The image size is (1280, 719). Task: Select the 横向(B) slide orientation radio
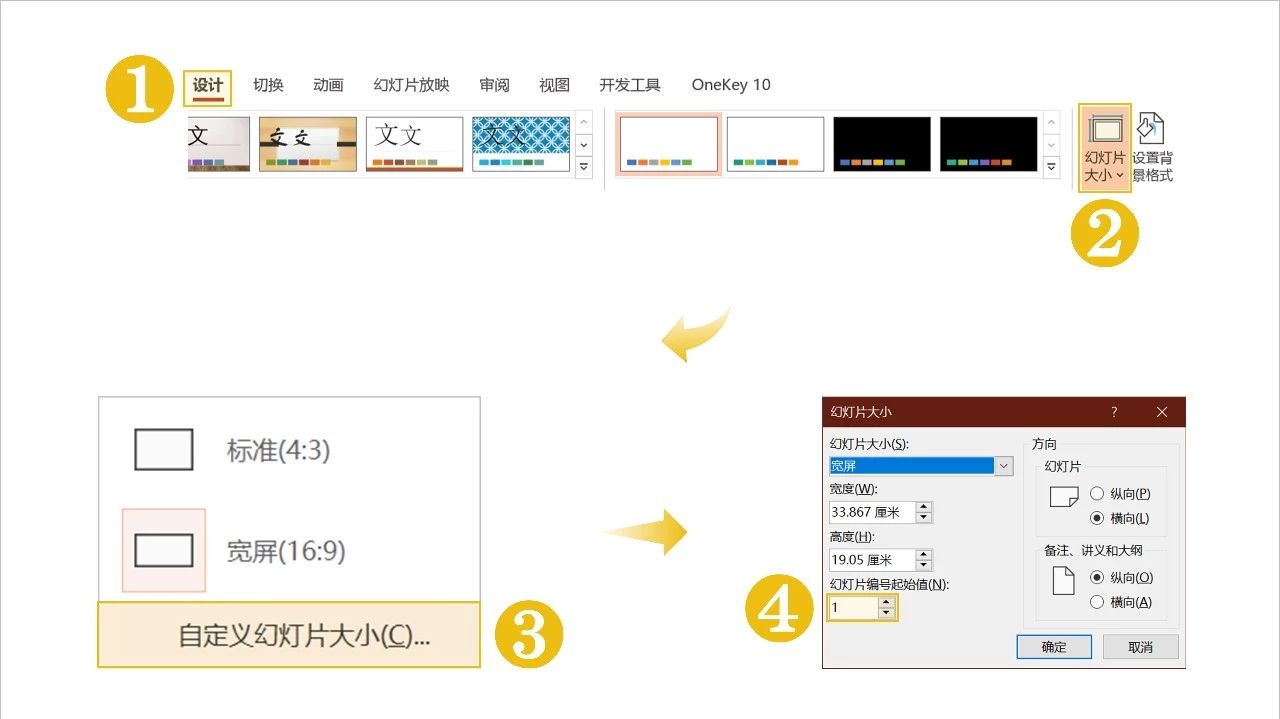(1097, 518)
